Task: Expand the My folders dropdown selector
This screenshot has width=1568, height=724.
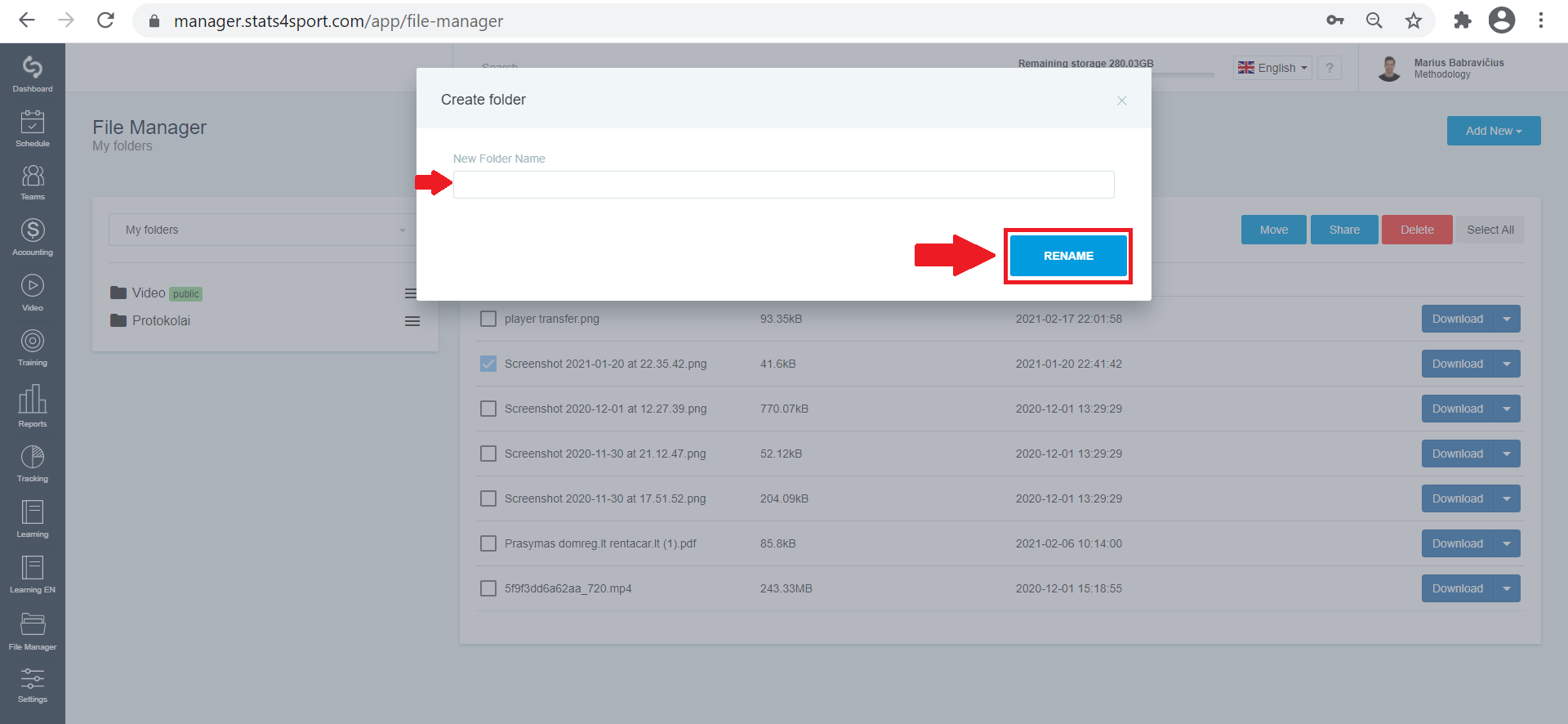Action: coord(265,230)
